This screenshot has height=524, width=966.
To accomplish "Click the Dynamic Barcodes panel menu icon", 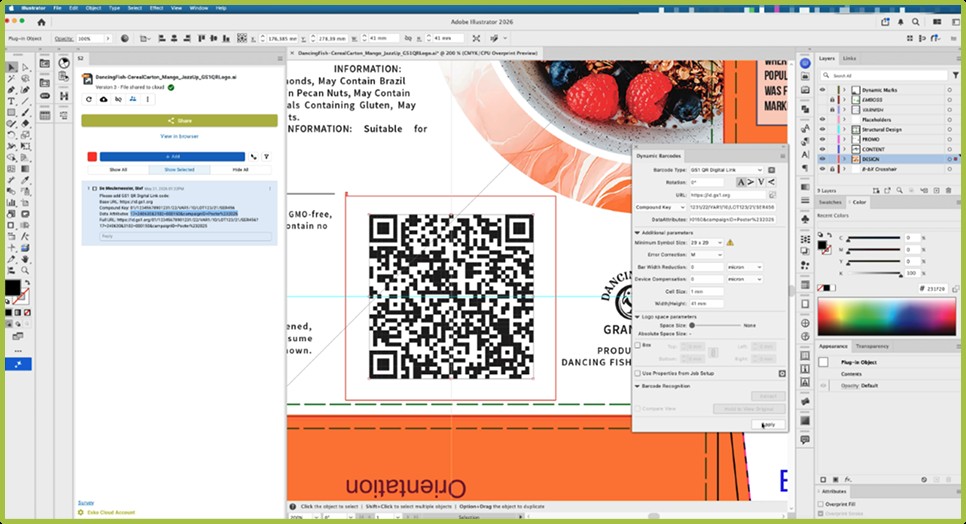I will (782, 156).
